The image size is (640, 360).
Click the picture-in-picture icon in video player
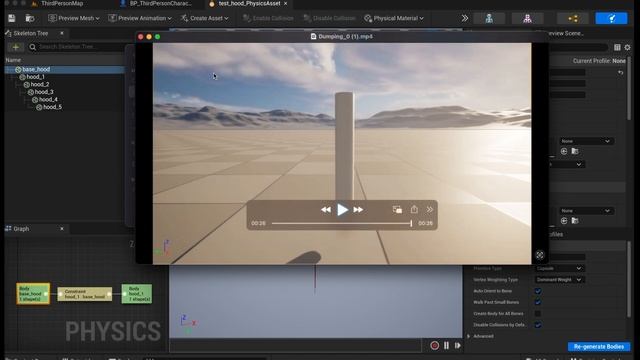[397, 209]
